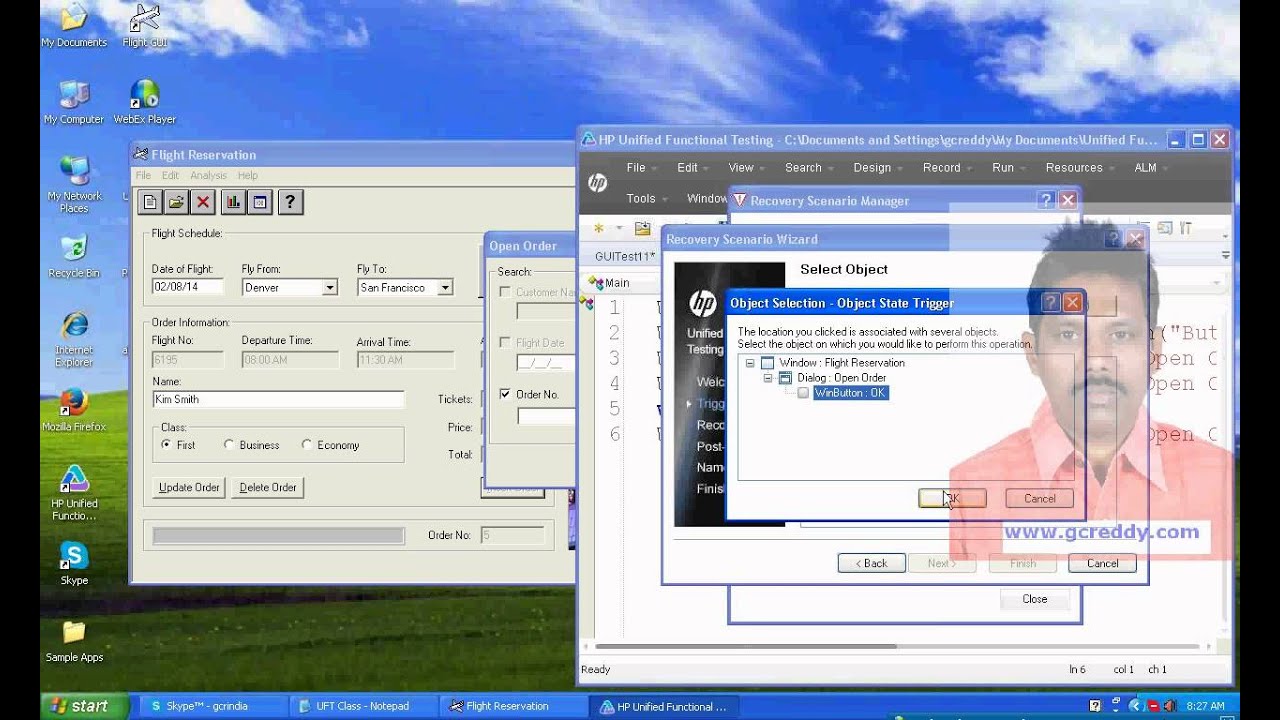1280x720 pixels.
Task: Open the Graph chart icon in Flight Reservation
Action: pos(233,202)
